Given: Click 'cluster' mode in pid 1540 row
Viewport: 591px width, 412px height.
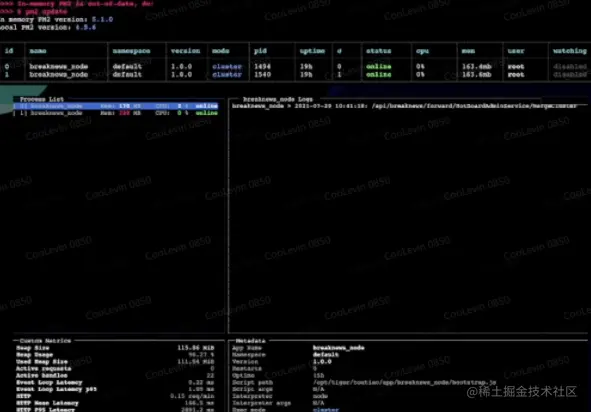Looking at the screenshot, I should pyautogui.click(x=227, y=75).
